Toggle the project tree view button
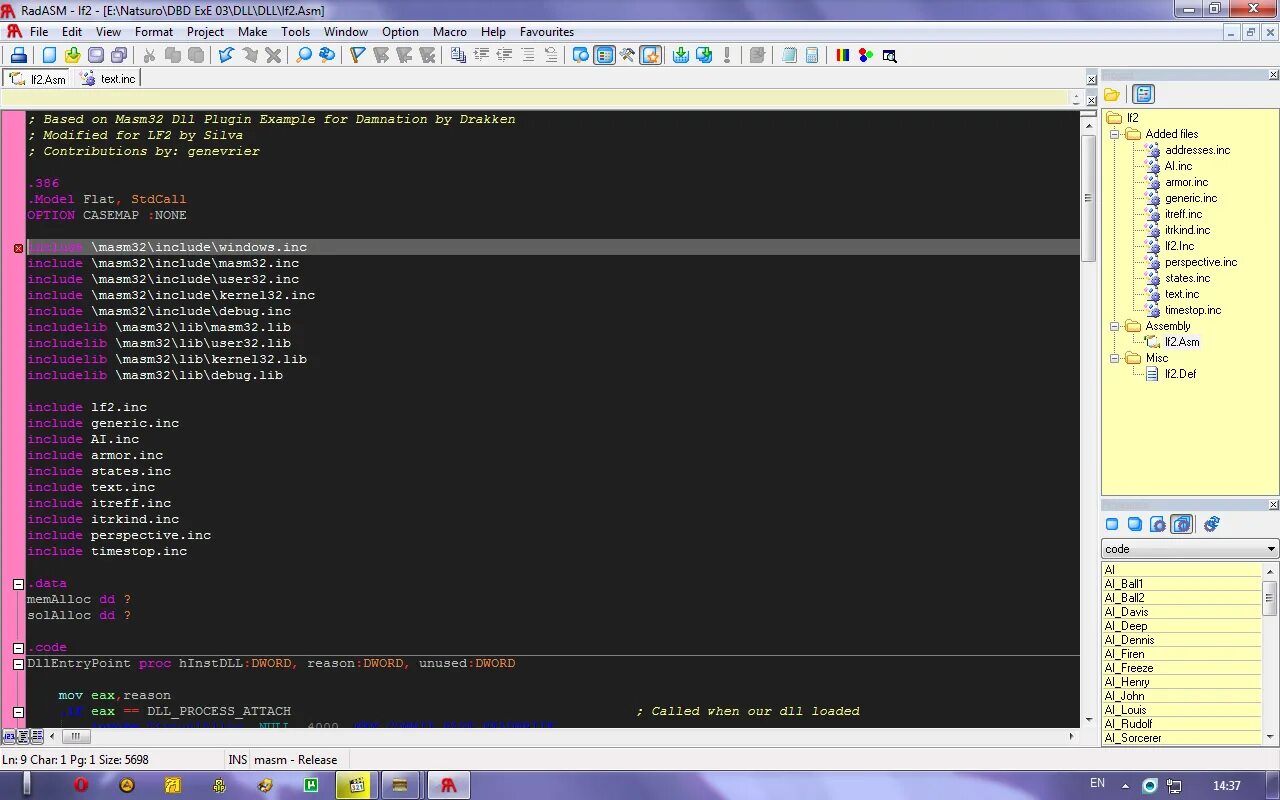The height and width of the screenshot is (800, 1280). coord(1143,94)
